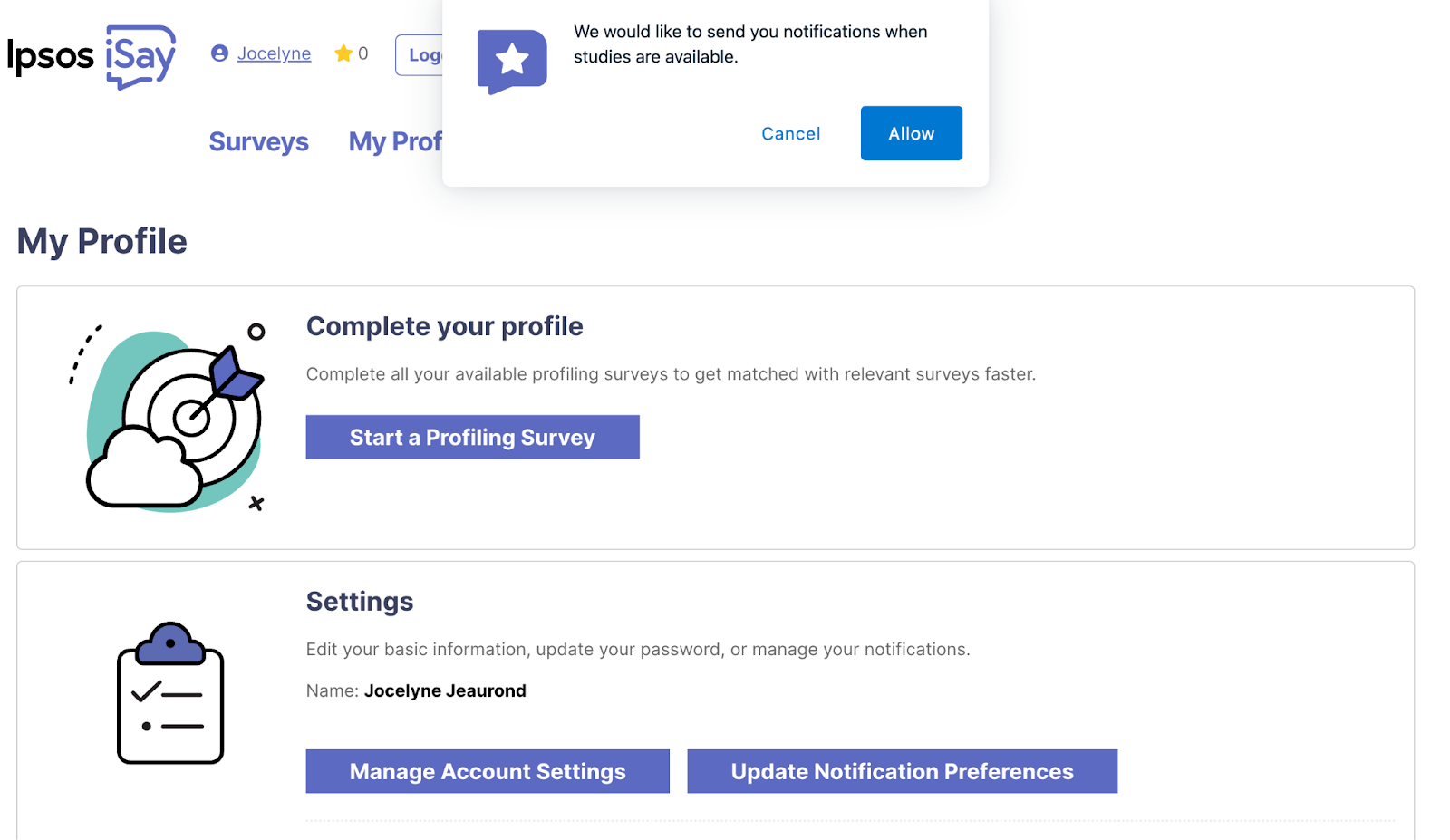This screenshot has width=1450, height=840.
Task: Click the star speech-bubble notification icon
Action: click(512, 62)
